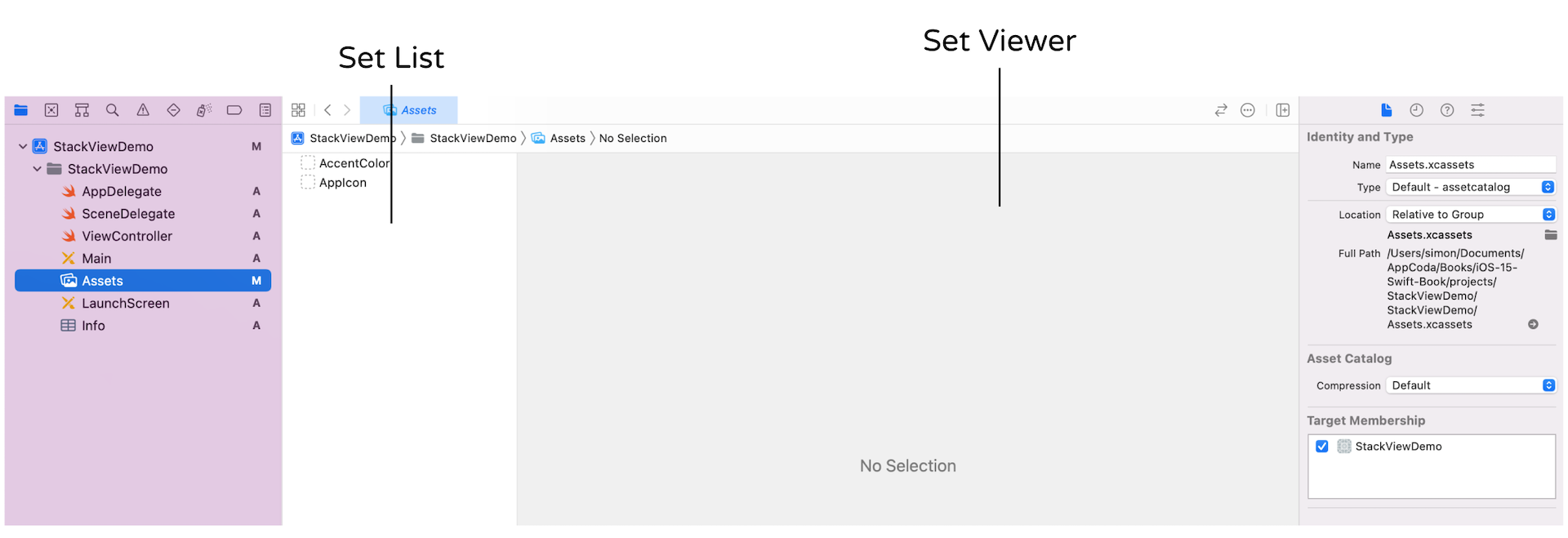Collapse the StackViewDemo project root
The height and width of the screenshot is (538, 1568).
[x=23, y=147]
